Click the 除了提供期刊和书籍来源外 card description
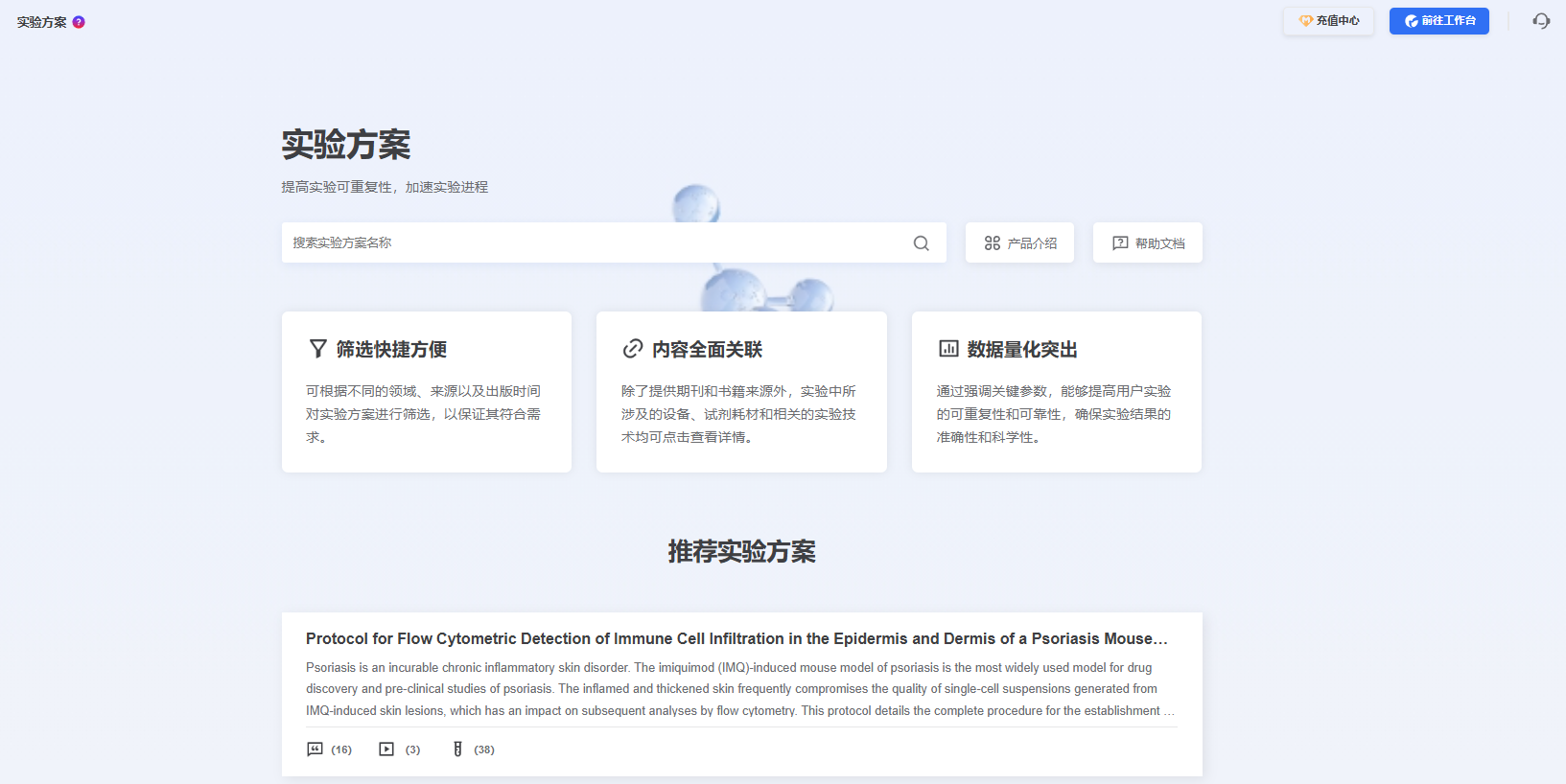The width and height of the screenshot is (1566, 784). (738, 414)
